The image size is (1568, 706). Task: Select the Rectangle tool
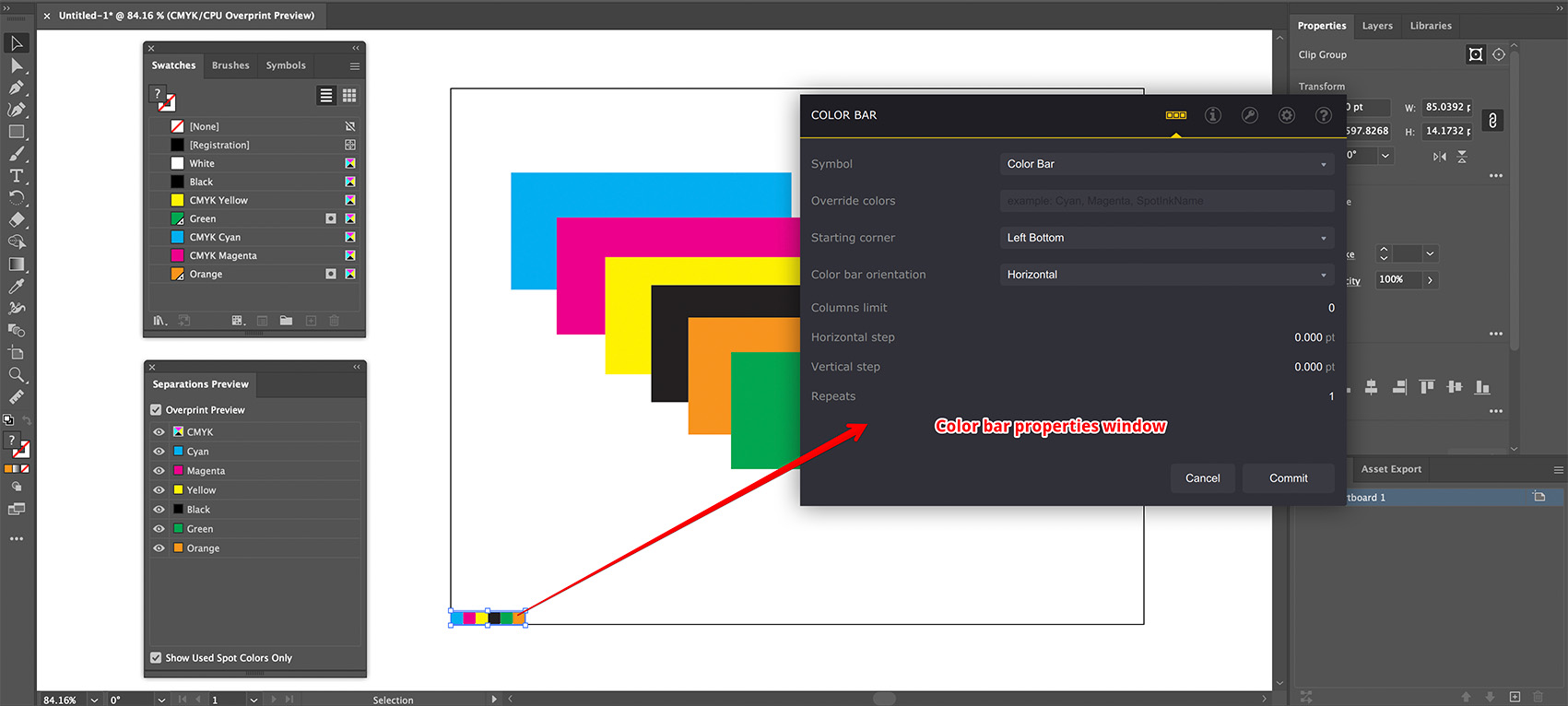tap(17, 132)
